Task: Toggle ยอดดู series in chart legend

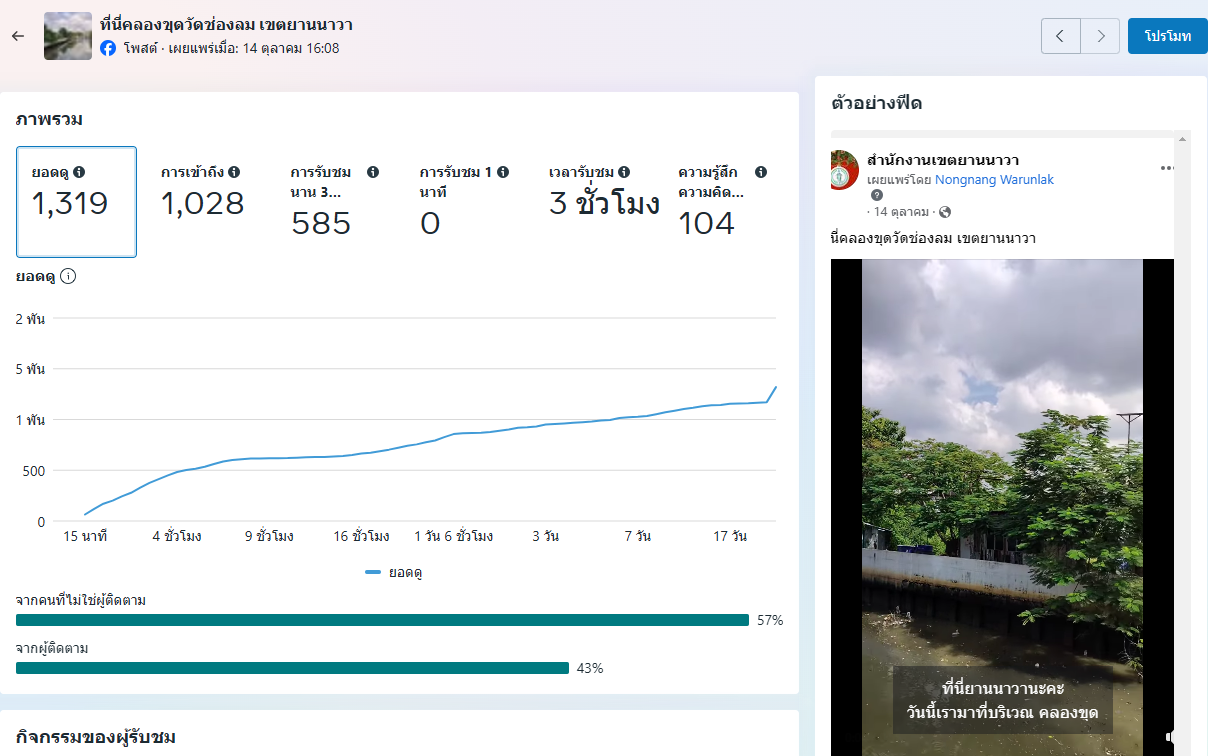Action: click(x=393, y=572)
